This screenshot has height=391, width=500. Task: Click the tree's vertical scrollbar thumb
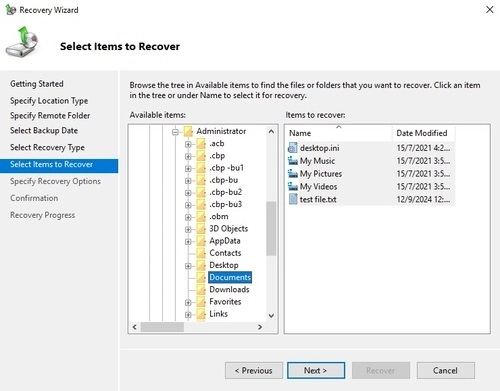(x=271, y=228)
